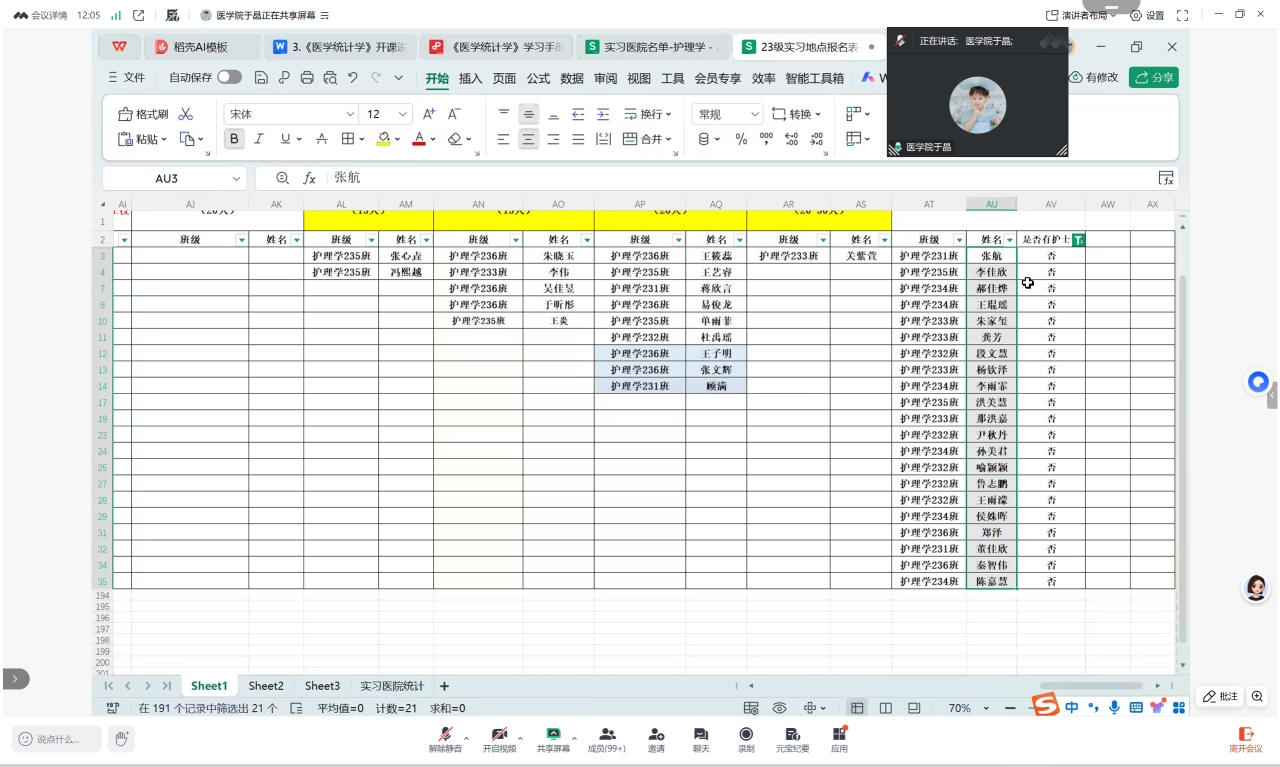This screenshot has height=767, width=1280.
Task: Click the print icon in toolbar
Action: point(307,78)
